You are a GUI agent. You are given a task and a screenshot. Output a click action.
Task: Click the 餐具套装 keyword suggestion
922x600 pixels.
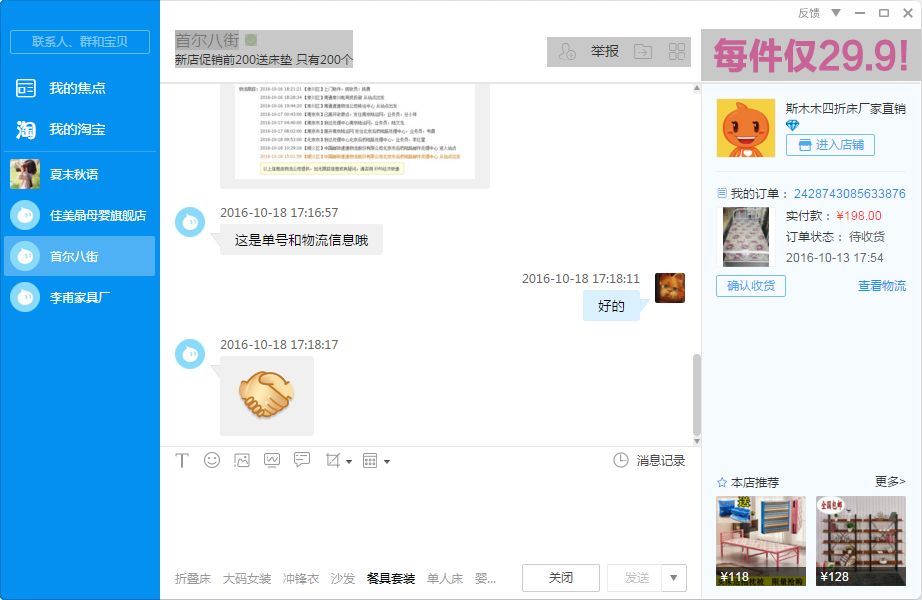391,579
